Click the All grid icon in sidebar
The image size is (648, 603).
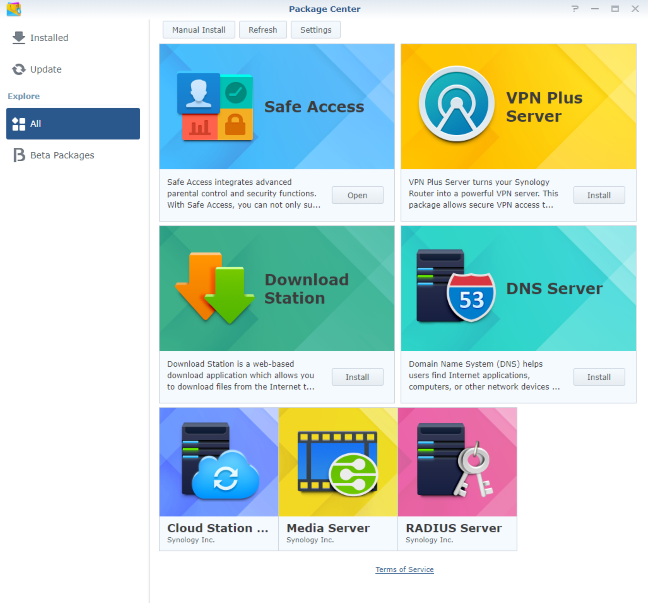[19, 124]
